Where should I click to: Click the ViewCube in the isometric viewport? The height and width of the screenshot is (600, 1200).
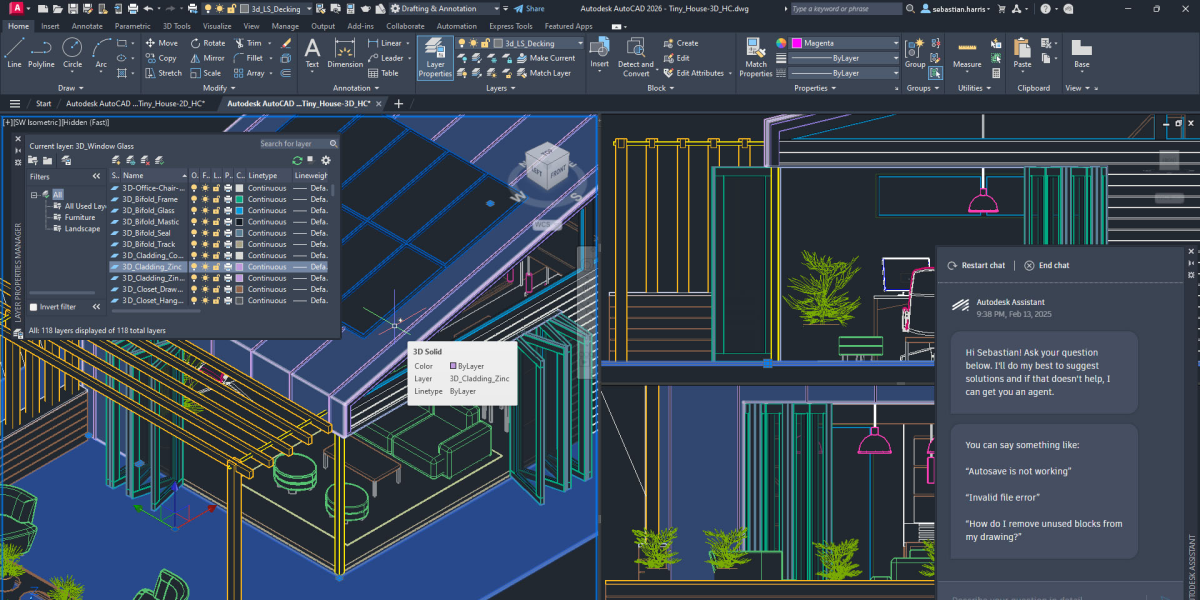pos(546,166)
